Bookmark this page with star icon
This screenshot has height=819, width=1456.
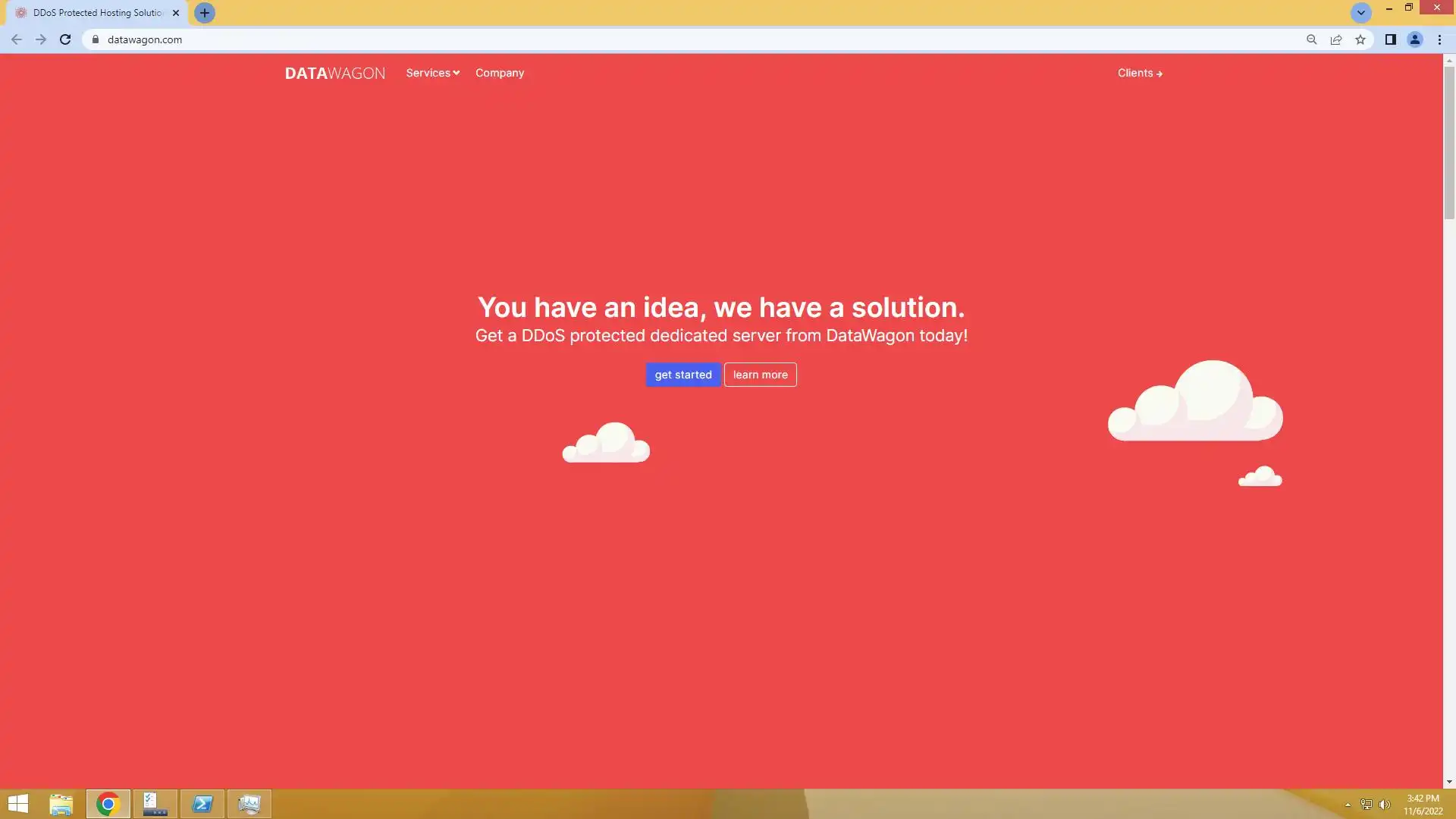click(1360, 39)
